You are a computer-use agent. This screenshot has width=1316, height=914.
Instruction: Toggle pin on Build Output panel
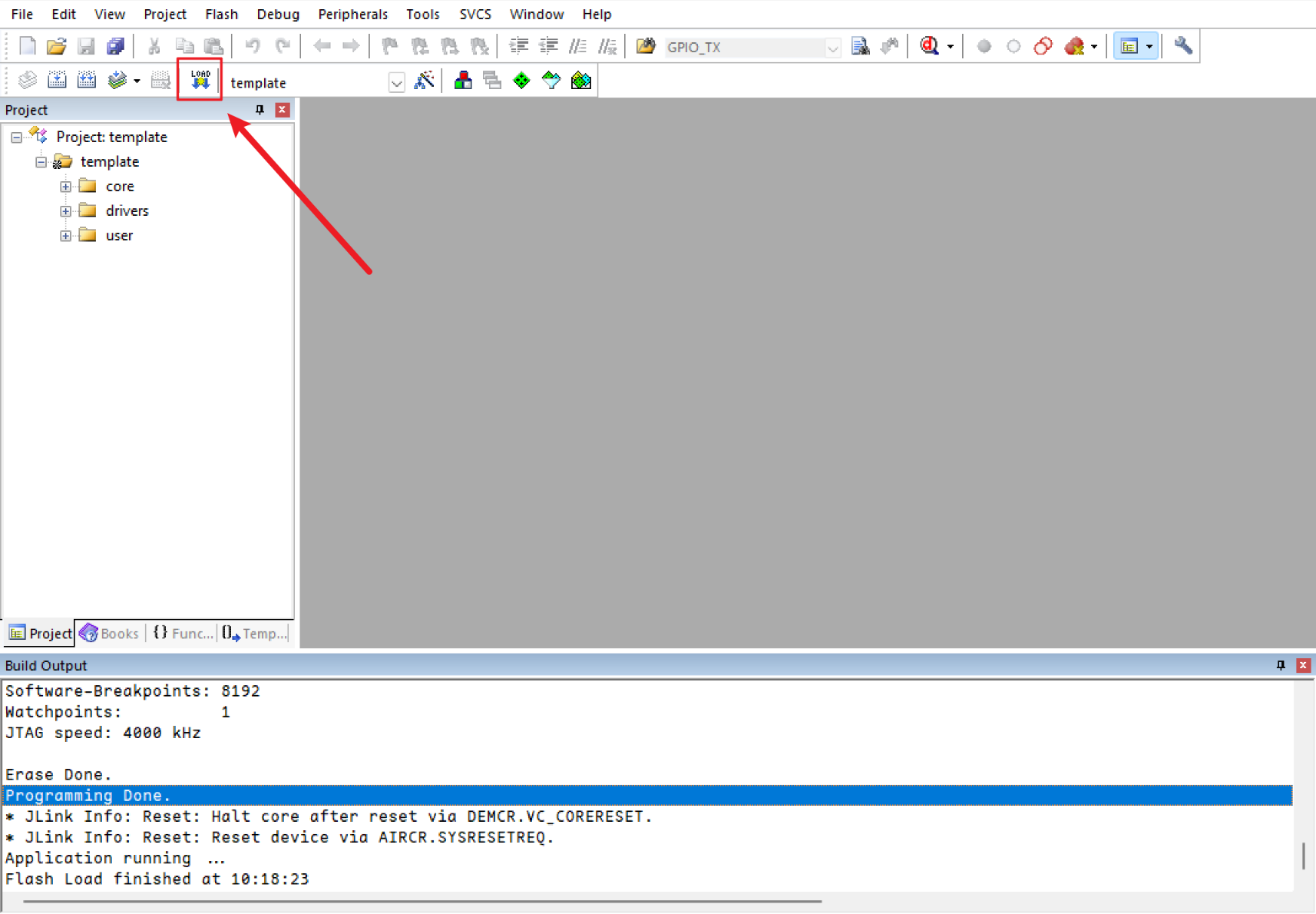coord(1280,665)
